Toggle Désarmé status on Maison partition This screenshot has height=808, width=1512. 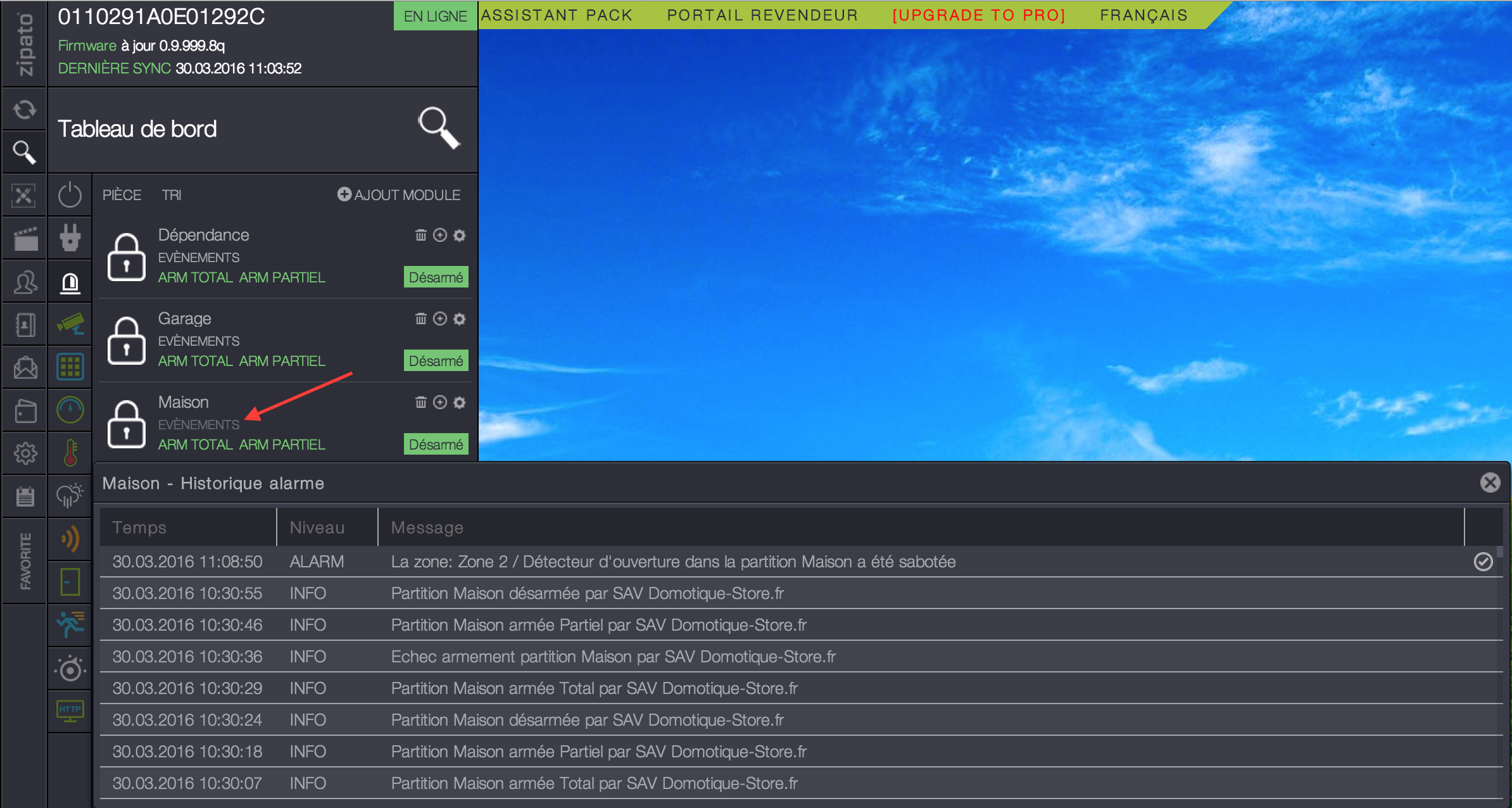coord(436,444)
